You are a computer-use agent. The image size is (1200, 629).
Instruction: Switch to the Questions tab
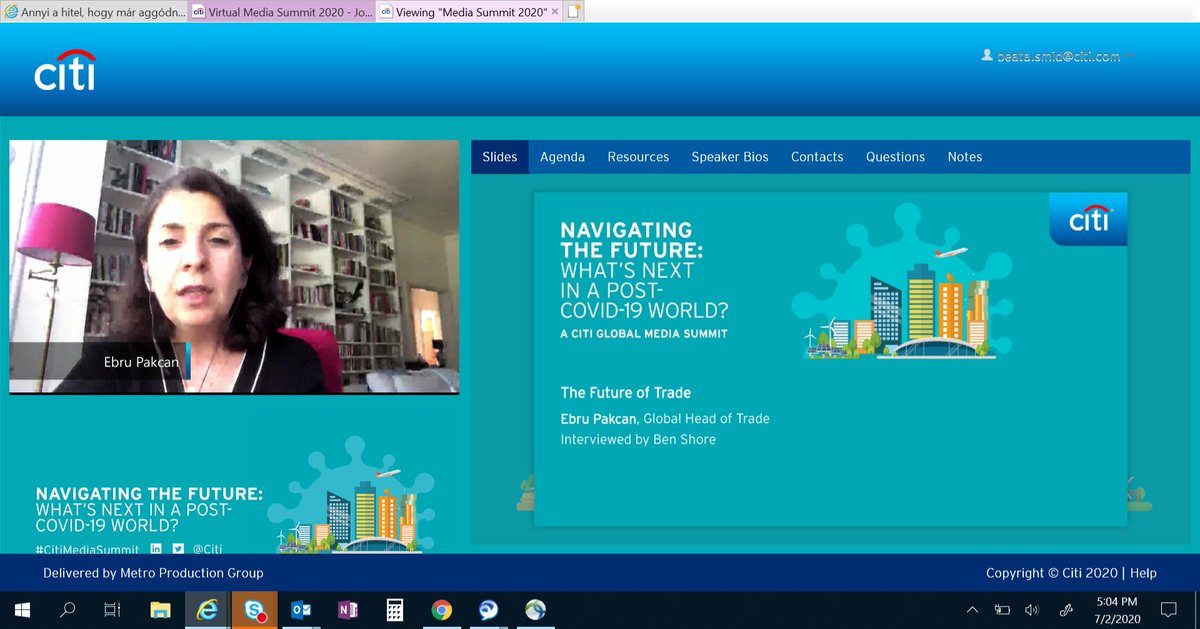(895, 157)
